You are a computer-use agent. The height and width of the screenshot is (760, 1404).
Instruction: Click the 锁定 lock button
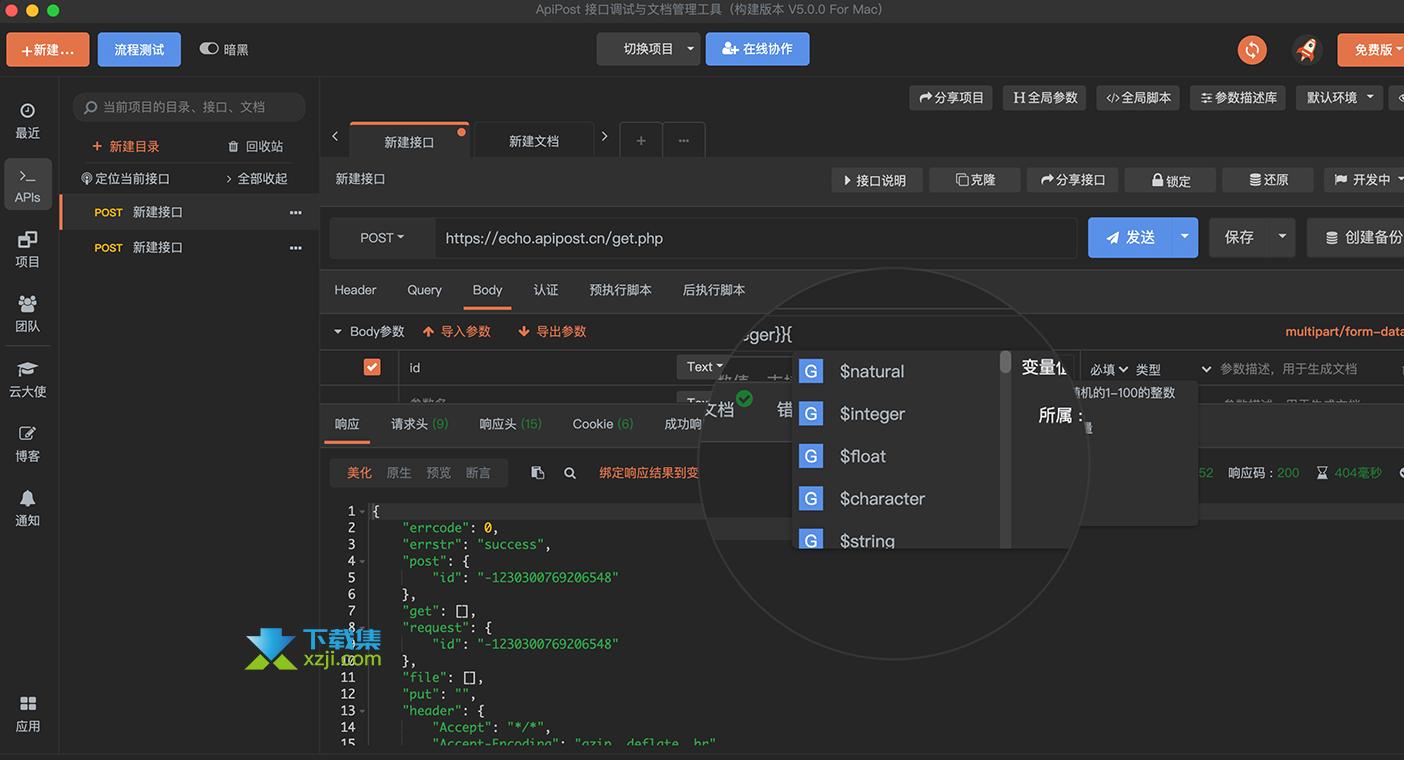pyautogui.click(x=1170, y=180)
